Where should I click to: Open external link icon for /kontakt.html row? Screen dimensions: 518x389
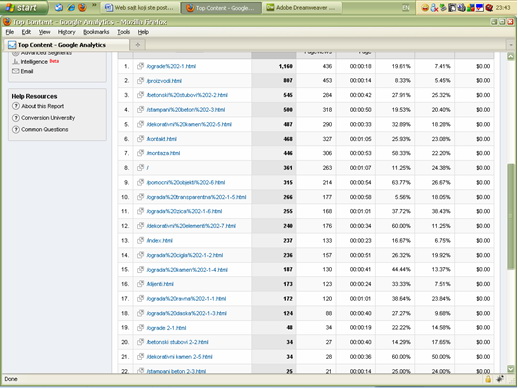click(140, 139)
